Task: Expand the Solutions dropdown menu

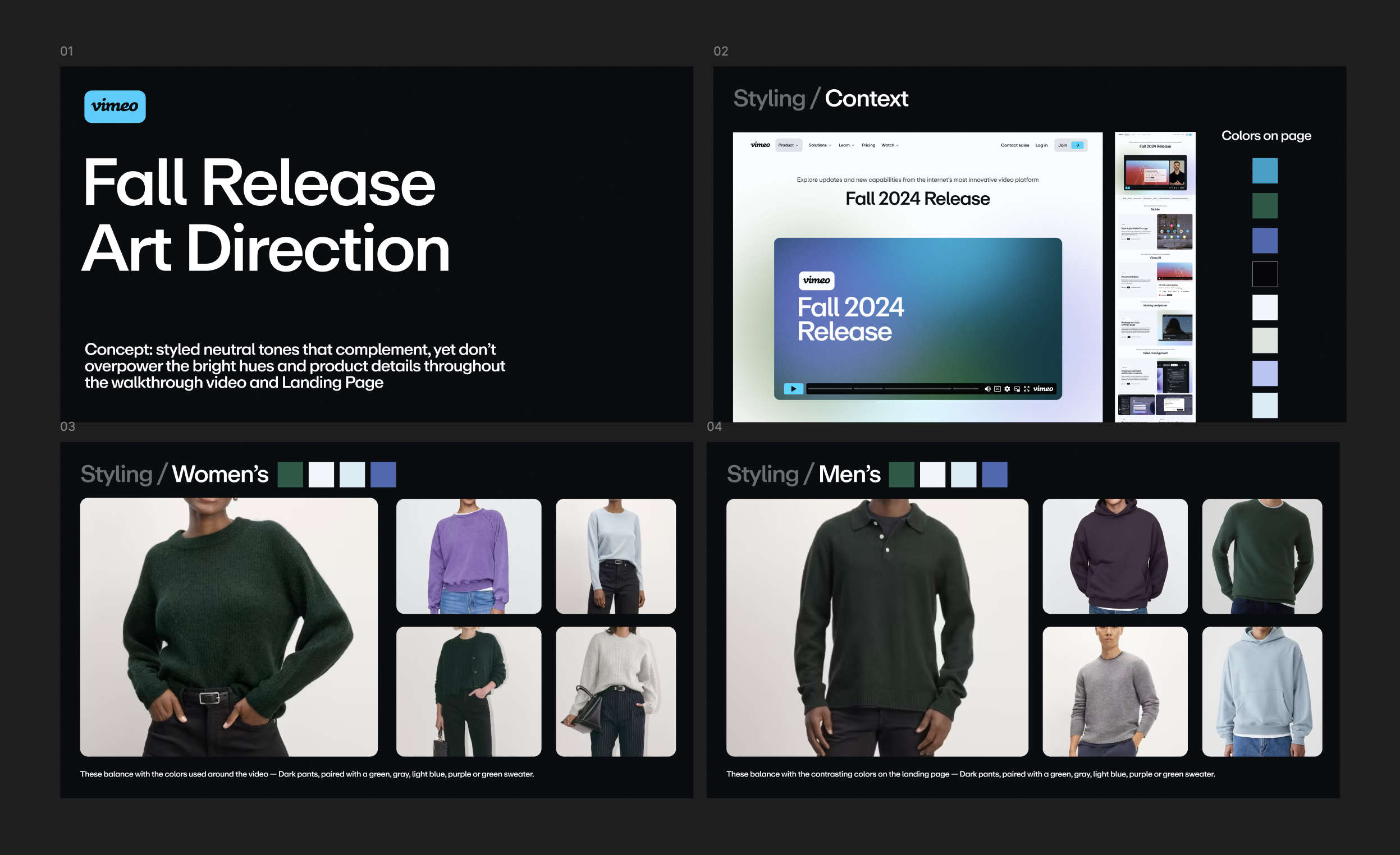Action: click(x=820, y=145)
